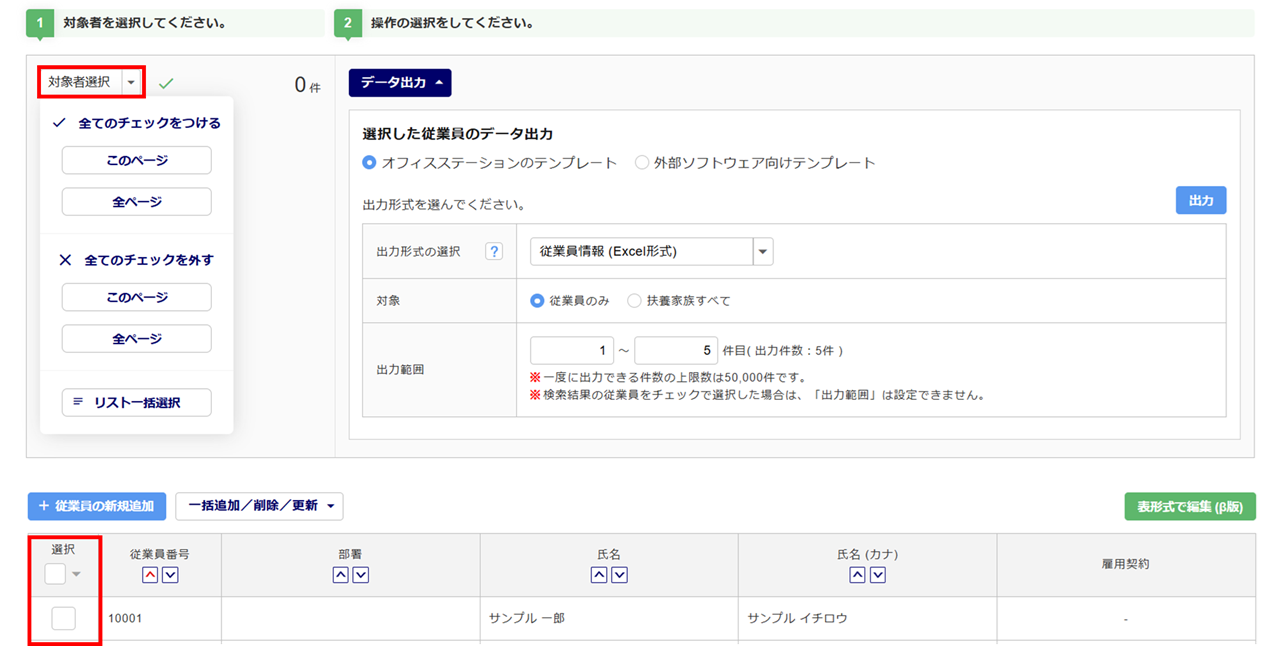Choose the 扶養家族すべて radio button
Viewport: 1280px width, 646px height.
coord(634,301)
